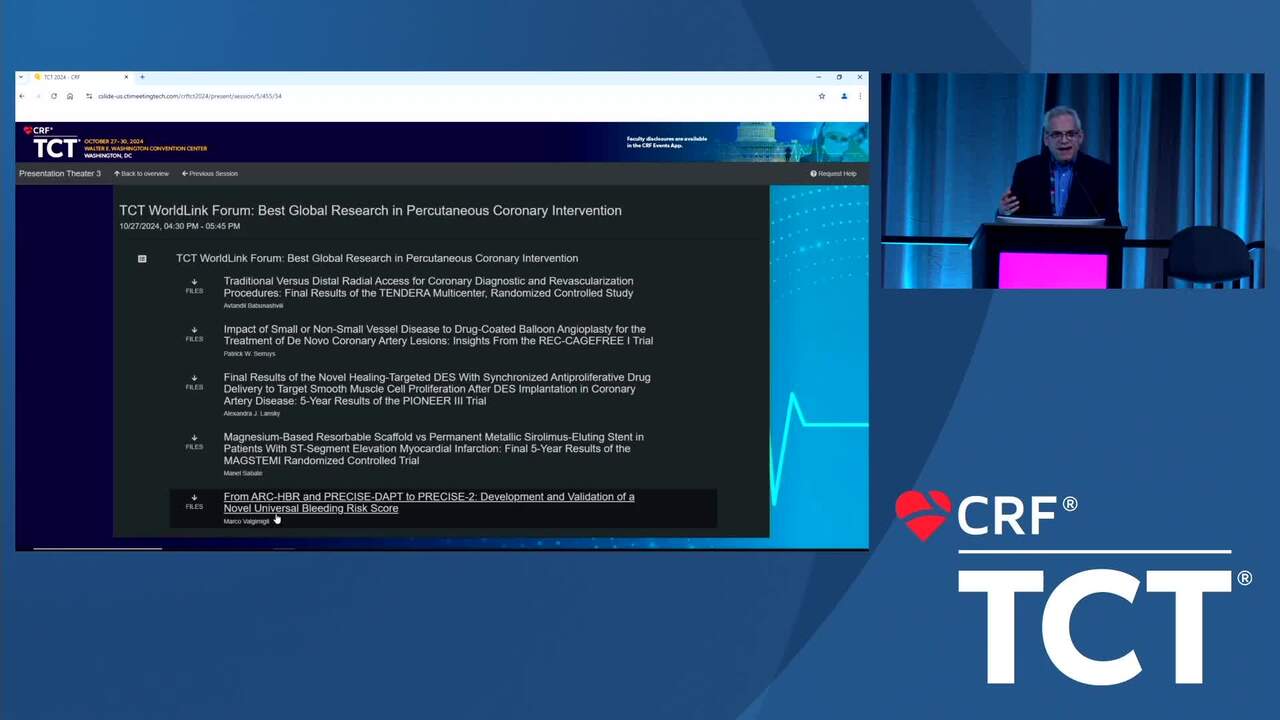Open Request Help

click(x=833, y=174)
